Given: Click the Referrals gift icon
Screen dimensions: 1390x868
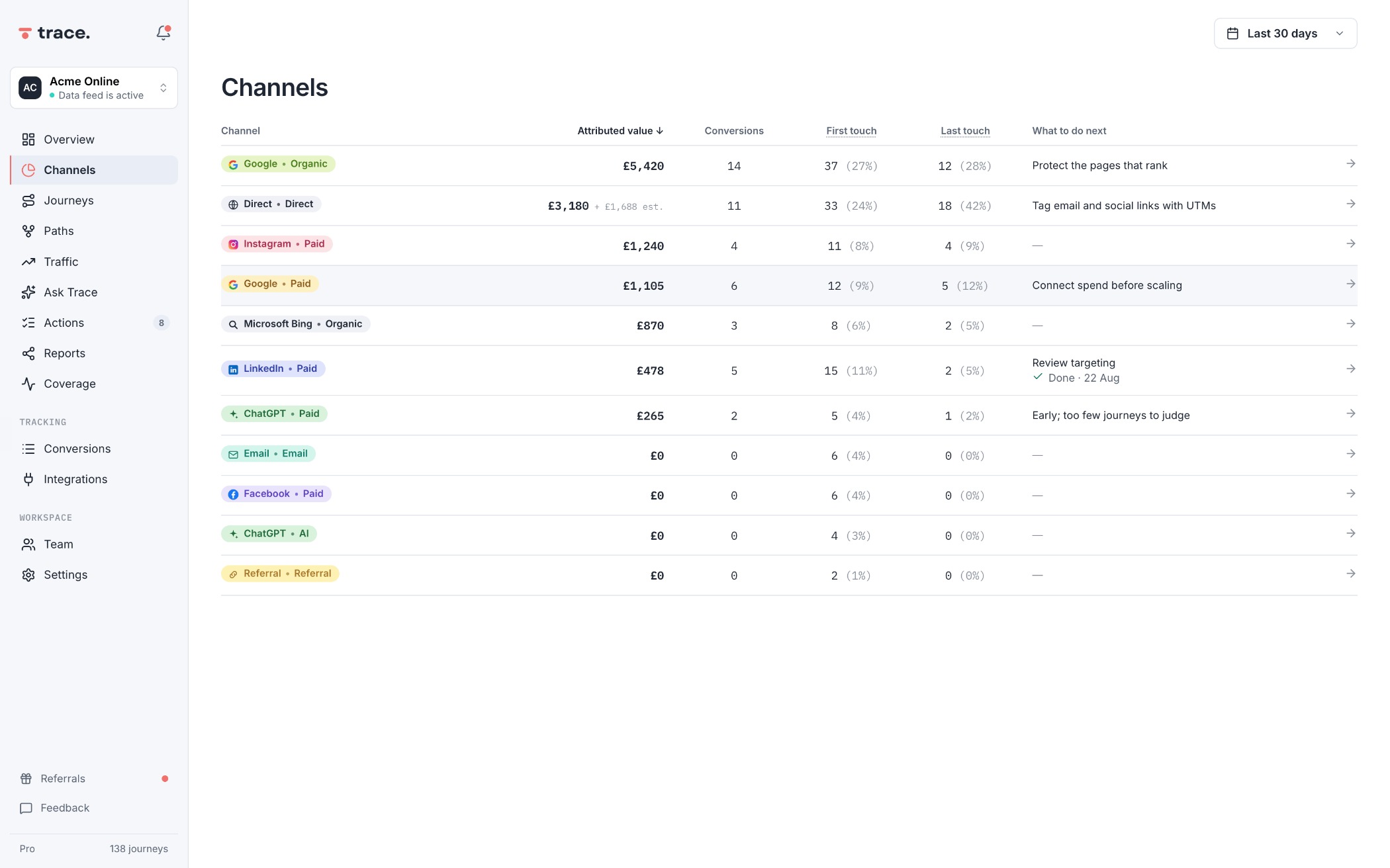Looking at the screenshot, I should 26,779.
